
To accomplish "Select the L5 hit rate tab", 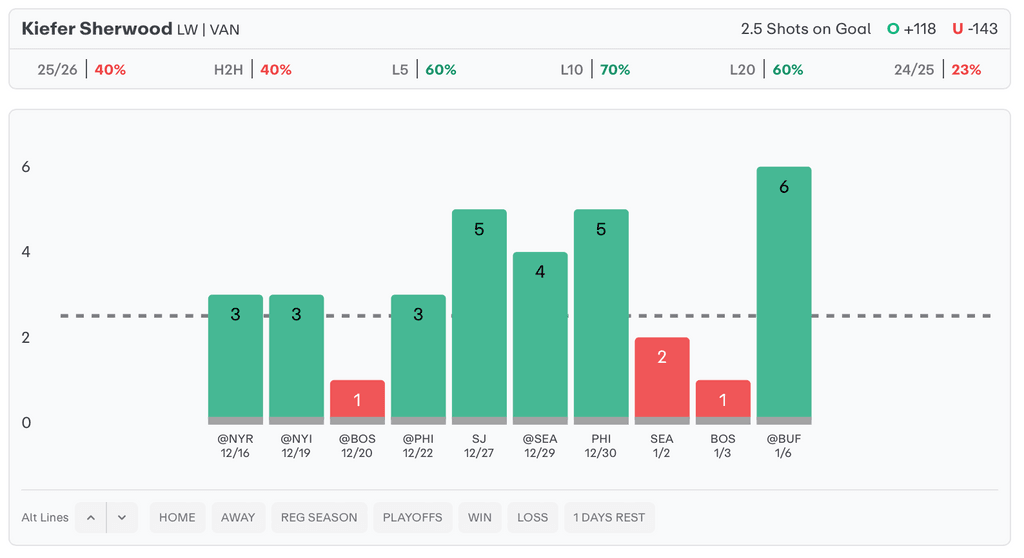I will pyautogui.click(x=424, y=70).
